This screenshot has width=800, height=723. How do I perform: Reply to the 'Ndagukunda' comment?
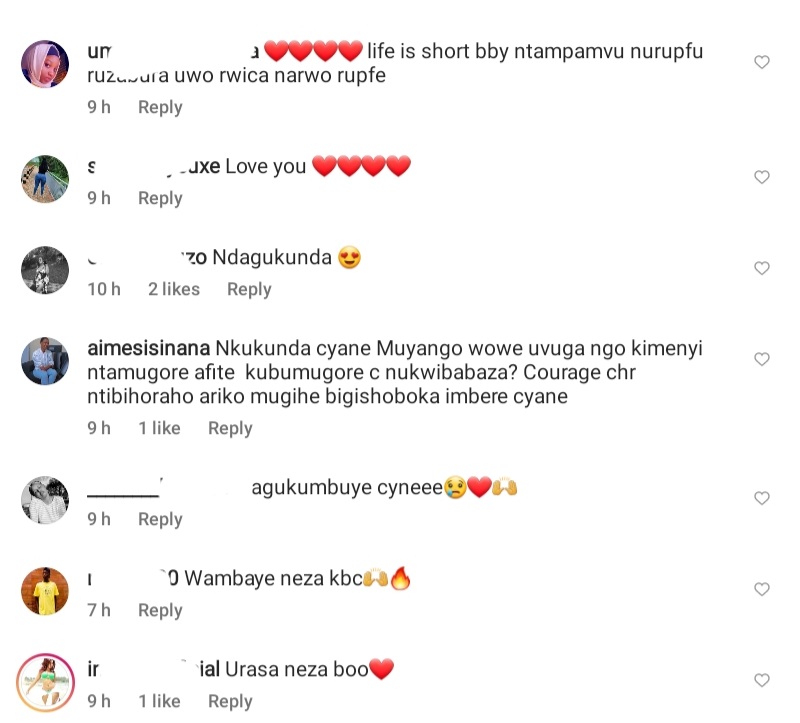coord(249,289)
